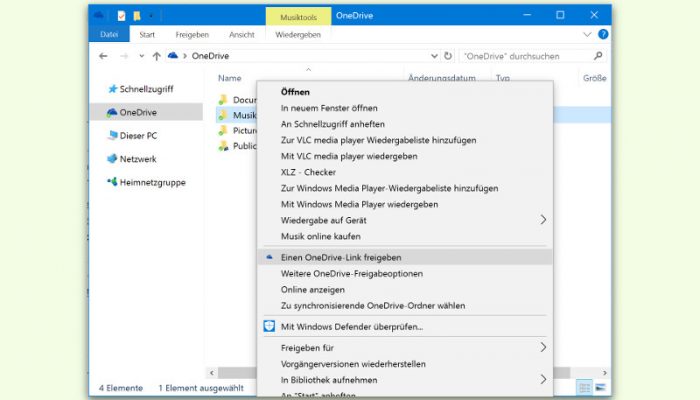Choose In neuem Fenster öffnen

(405, 108)
